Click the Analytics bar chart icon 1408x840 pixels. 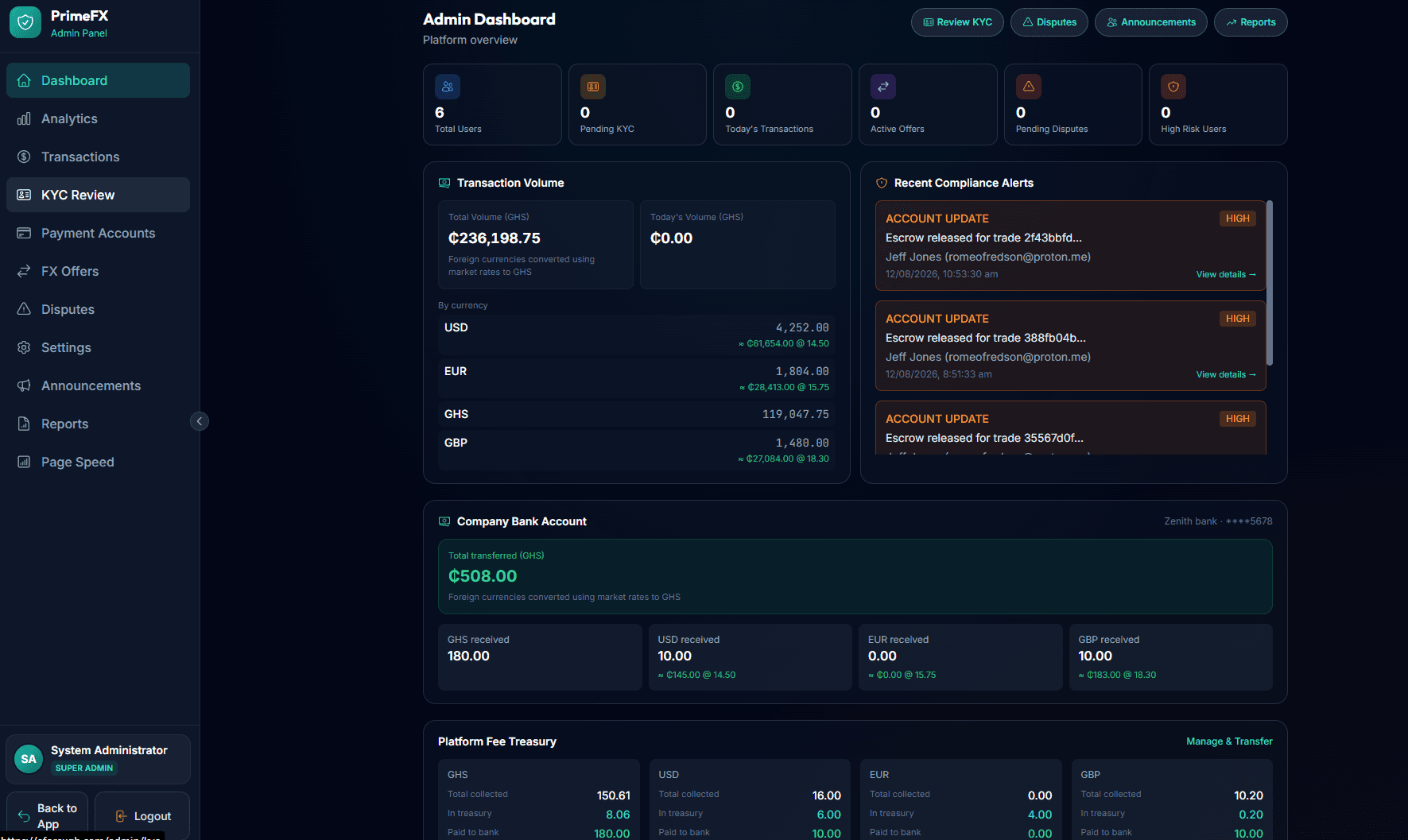point(24,118)
